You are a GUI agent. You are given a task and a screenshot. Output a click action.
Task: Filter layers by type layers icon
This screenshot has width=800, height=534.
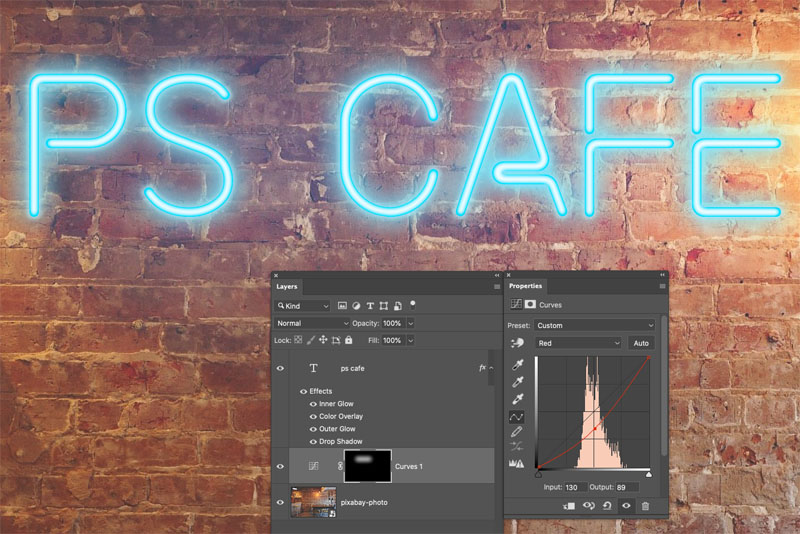(370, 306)
